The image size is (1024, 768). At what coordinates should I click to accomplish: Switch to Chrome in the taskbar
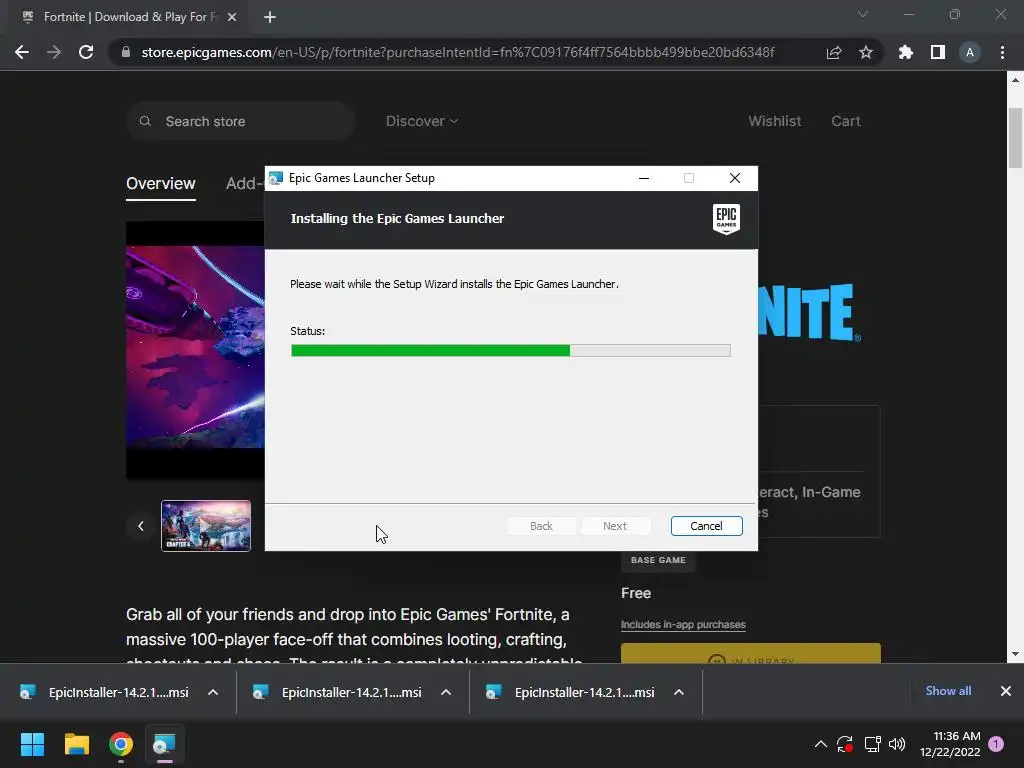[x=121, y=744]
